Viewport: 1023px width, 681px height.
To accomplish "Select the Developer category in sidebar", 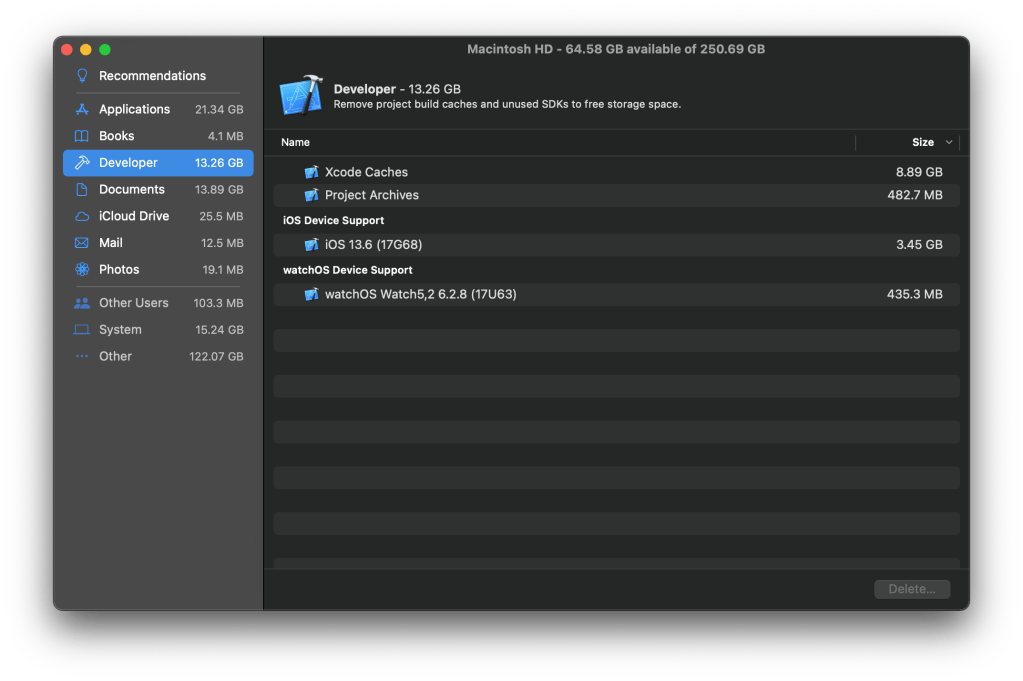I will pyautogui.click(x=158, y=163).
